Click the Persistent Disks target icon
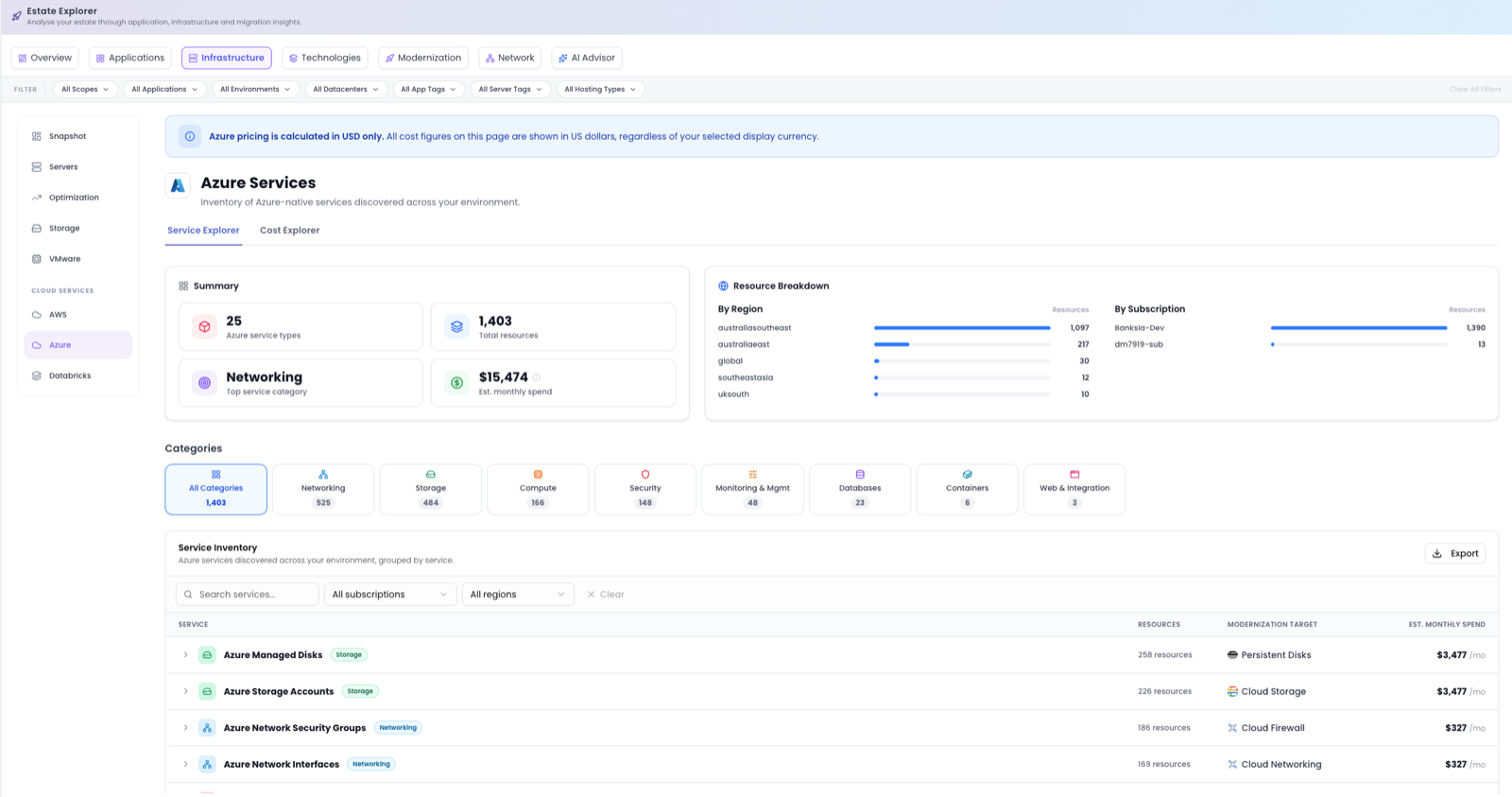Screen dimensions: 1512x797 tap(1232, 654)
